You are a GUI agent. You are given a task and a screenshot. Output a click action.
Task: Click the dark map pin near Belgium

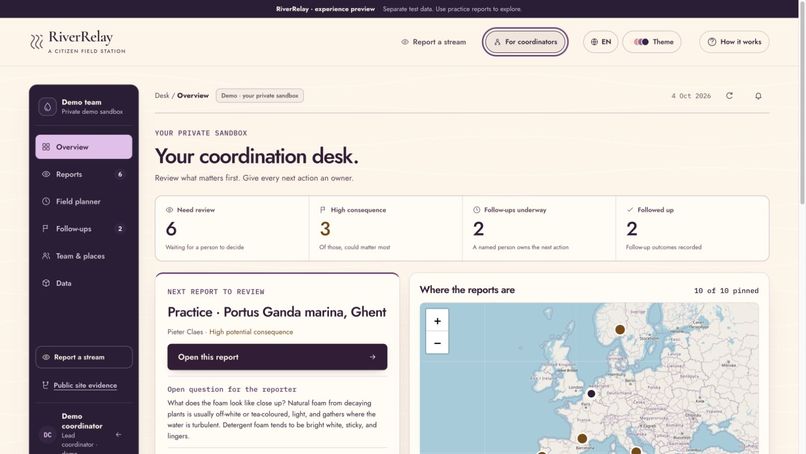[591, 394]
